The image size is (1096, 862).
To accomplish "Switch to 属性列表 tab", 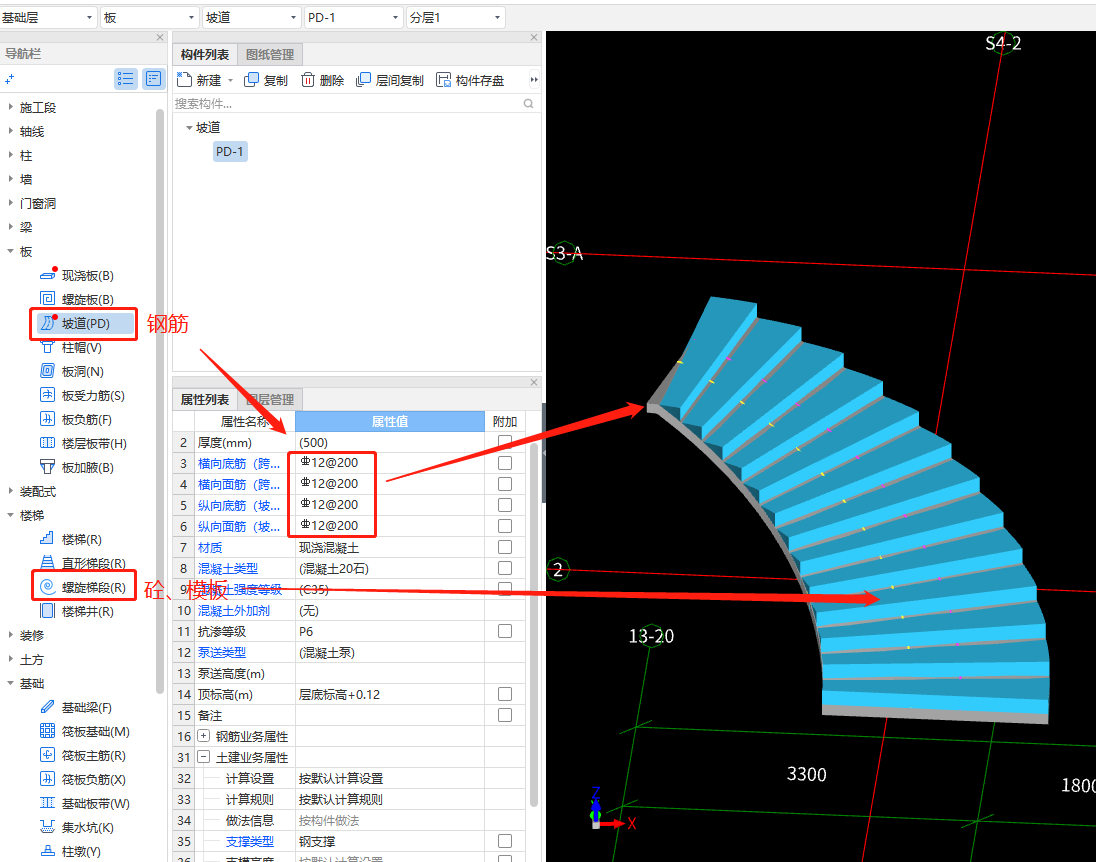I will point(205,399).
